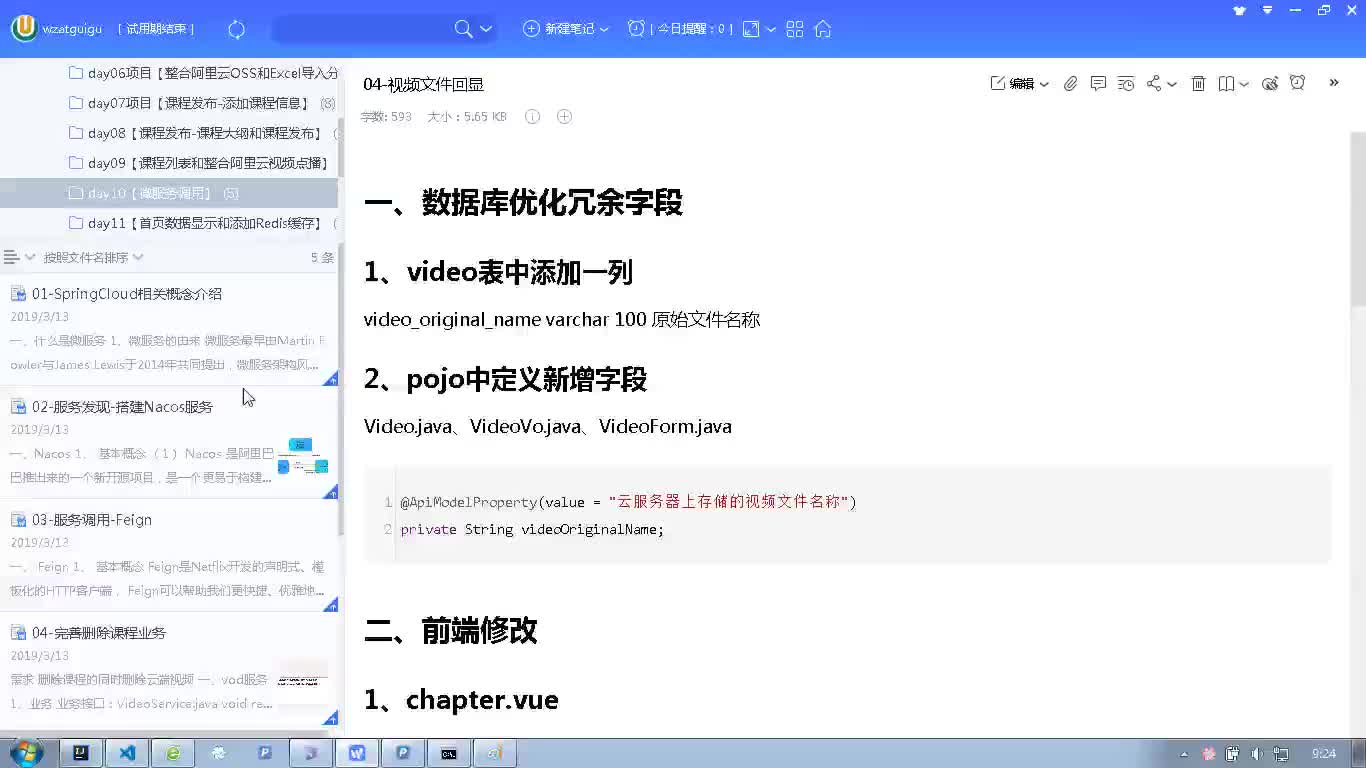
Task: Select the highlighted day10 微服务调用 folder
Action: coord(169,193)
